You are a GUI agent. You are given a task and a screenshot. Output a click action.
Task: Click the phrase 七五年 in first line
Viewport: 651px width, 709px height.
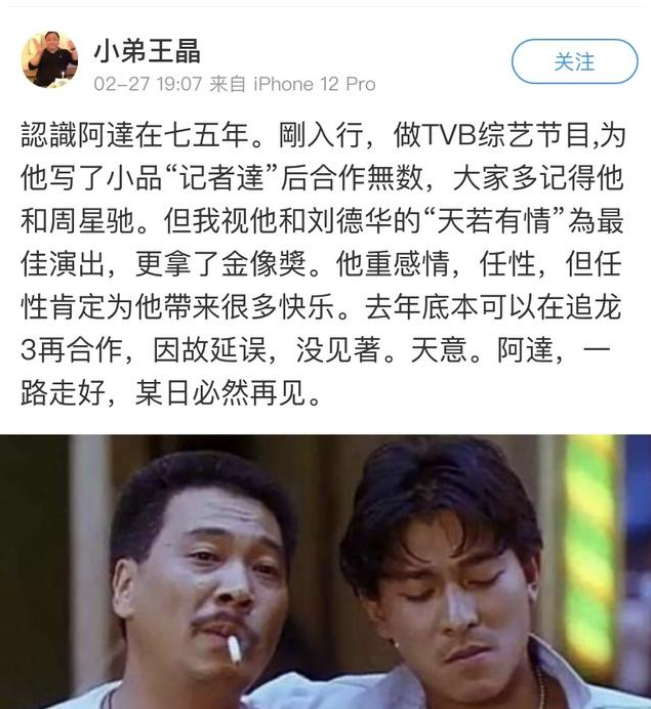(x=207, y=135)
